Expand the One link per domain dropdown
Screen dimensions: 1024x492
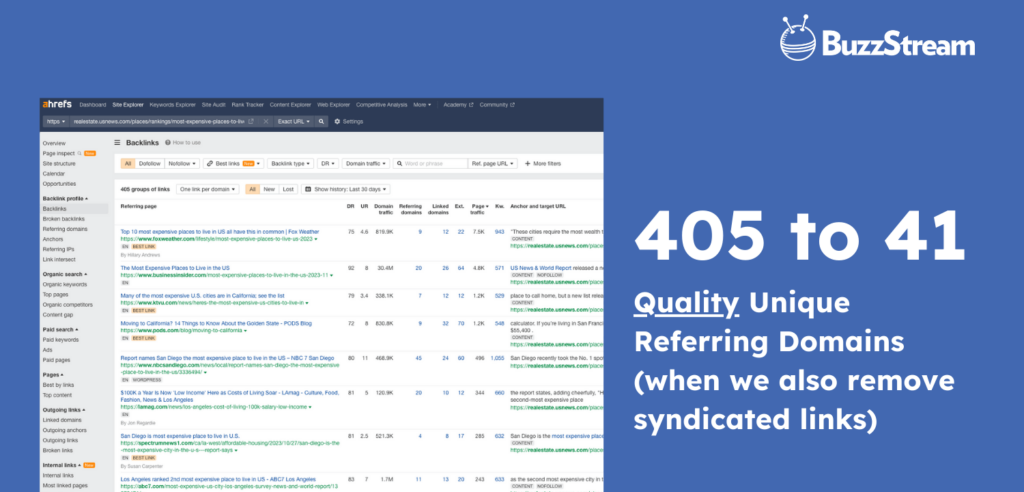[207, 188]
